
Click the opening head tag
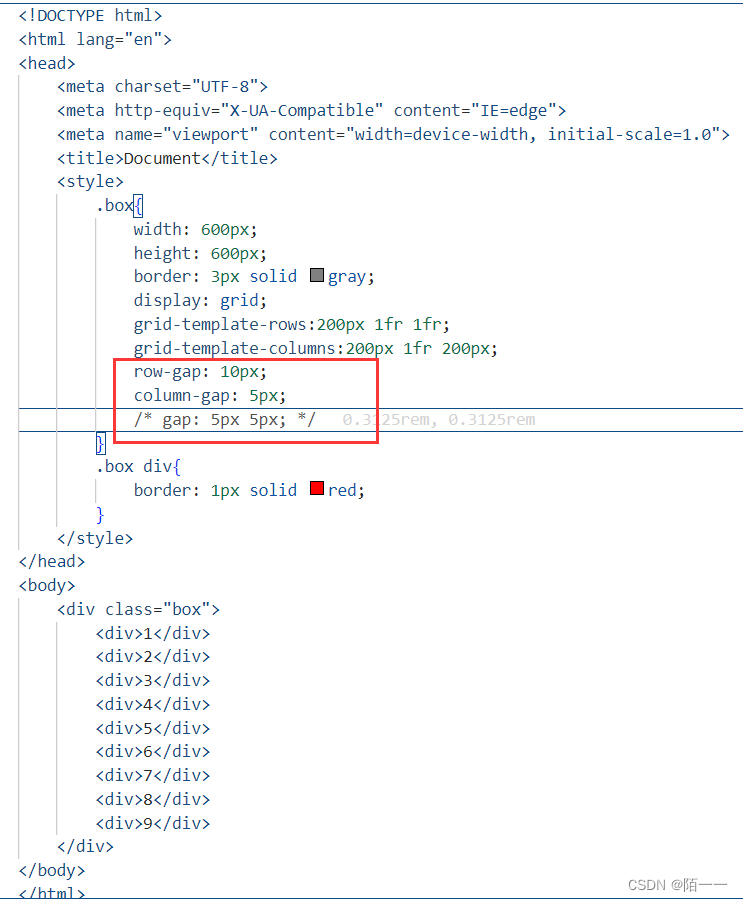47,63
